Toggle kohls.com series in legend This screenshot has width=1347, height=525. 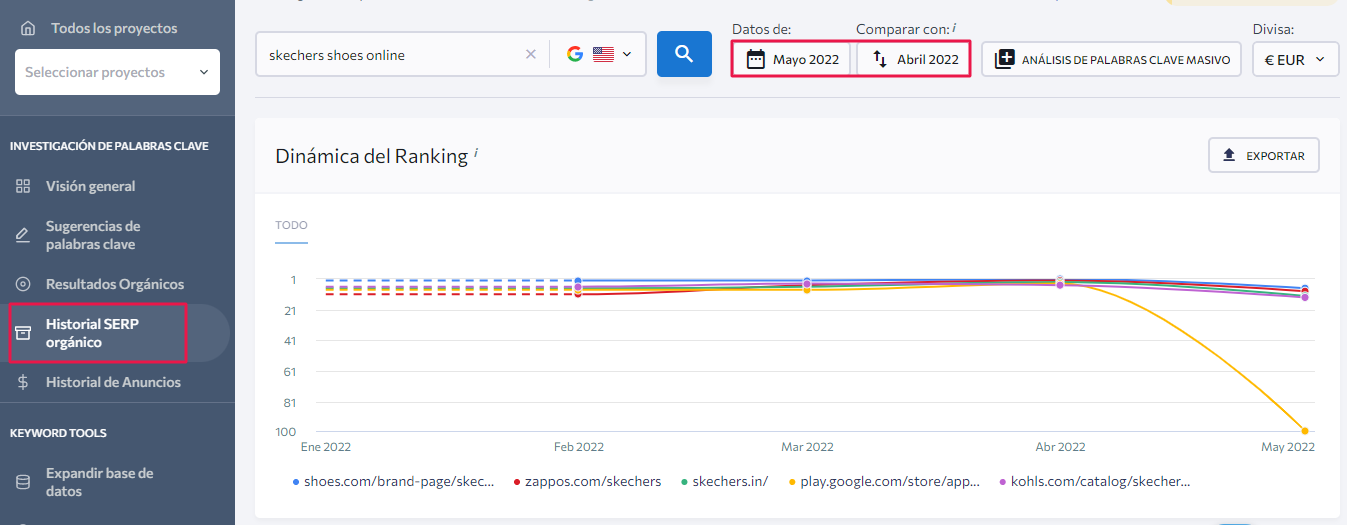pyautogui.click(x=1095, y=481)
